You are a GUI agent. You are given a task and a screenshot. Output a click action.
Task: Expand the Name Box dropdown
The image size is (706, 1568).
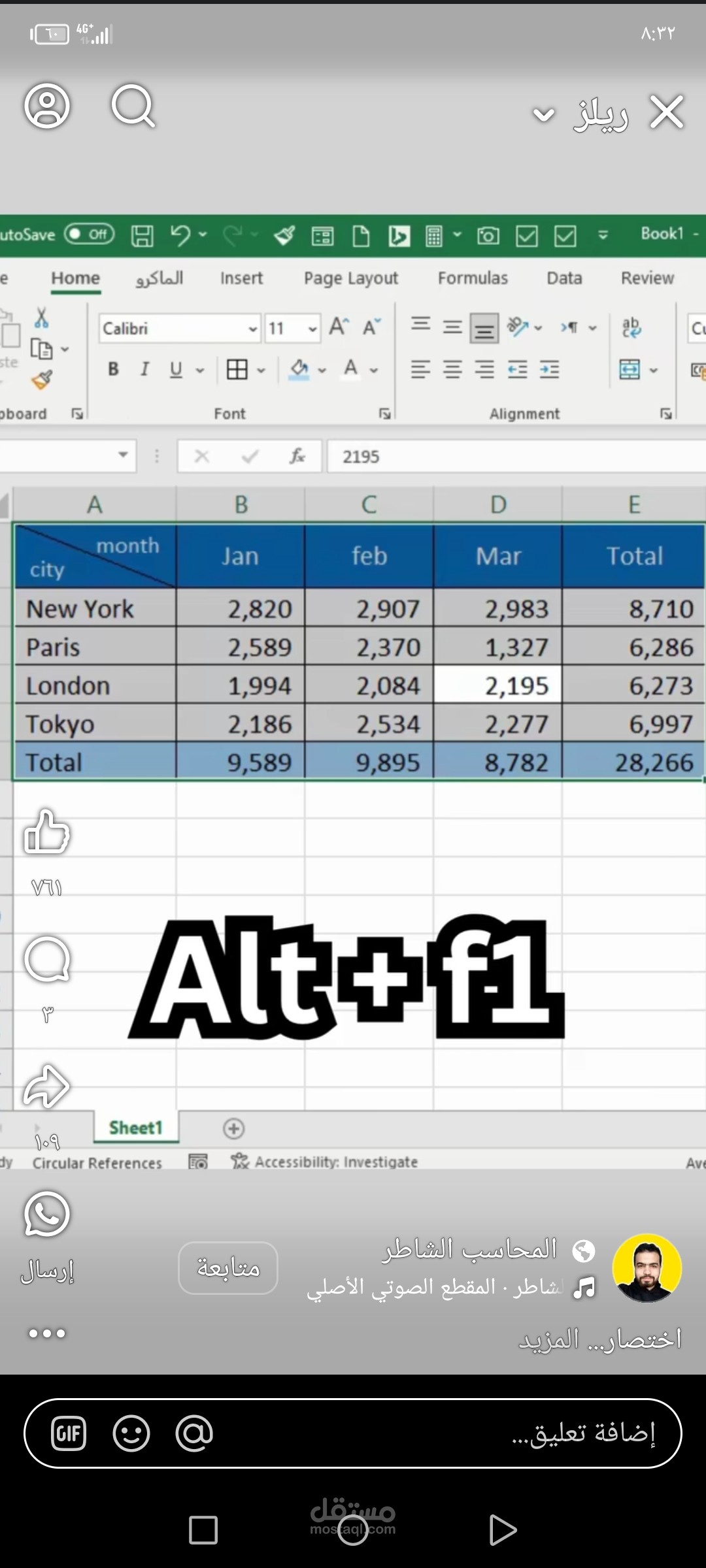pyautogui.click(x=122, y=455)
